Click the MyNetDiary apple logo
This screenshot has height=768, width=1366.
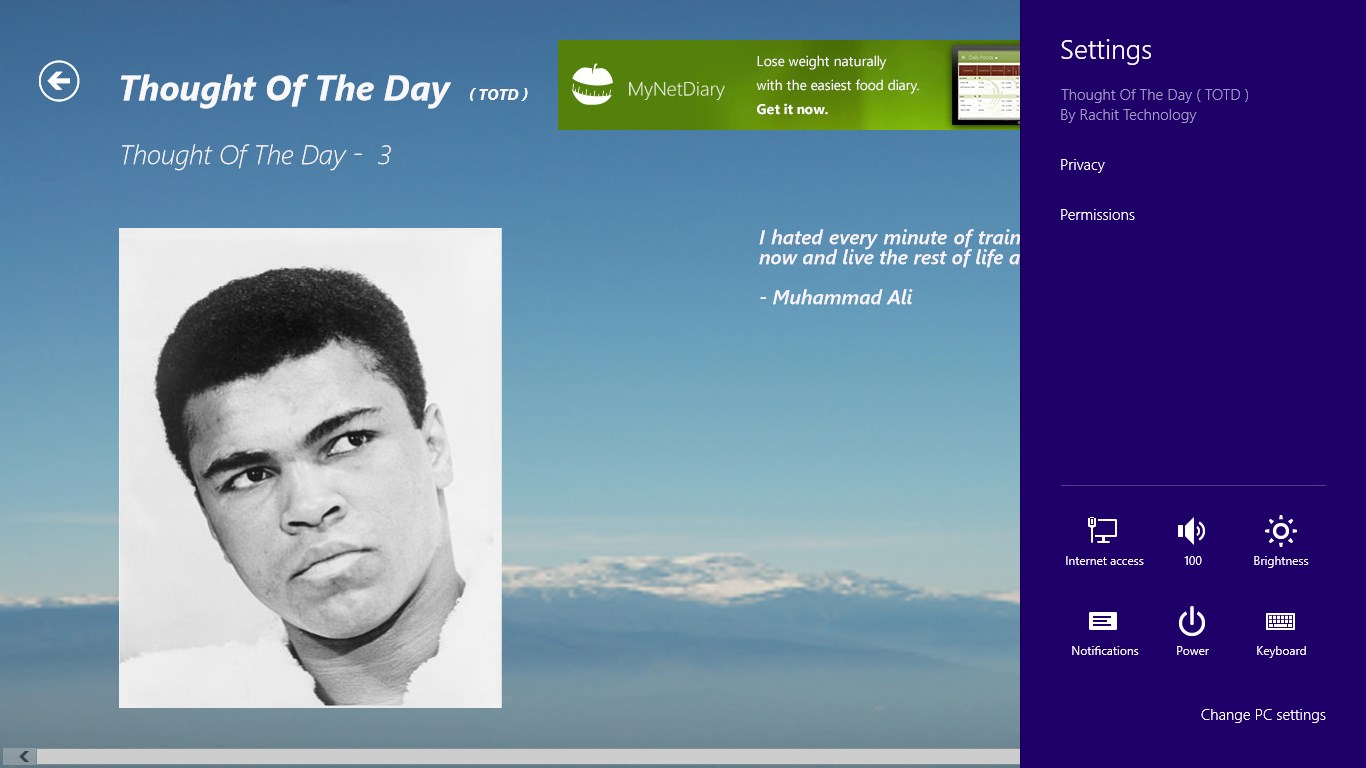pyautogui.click(x=592, y=85)
